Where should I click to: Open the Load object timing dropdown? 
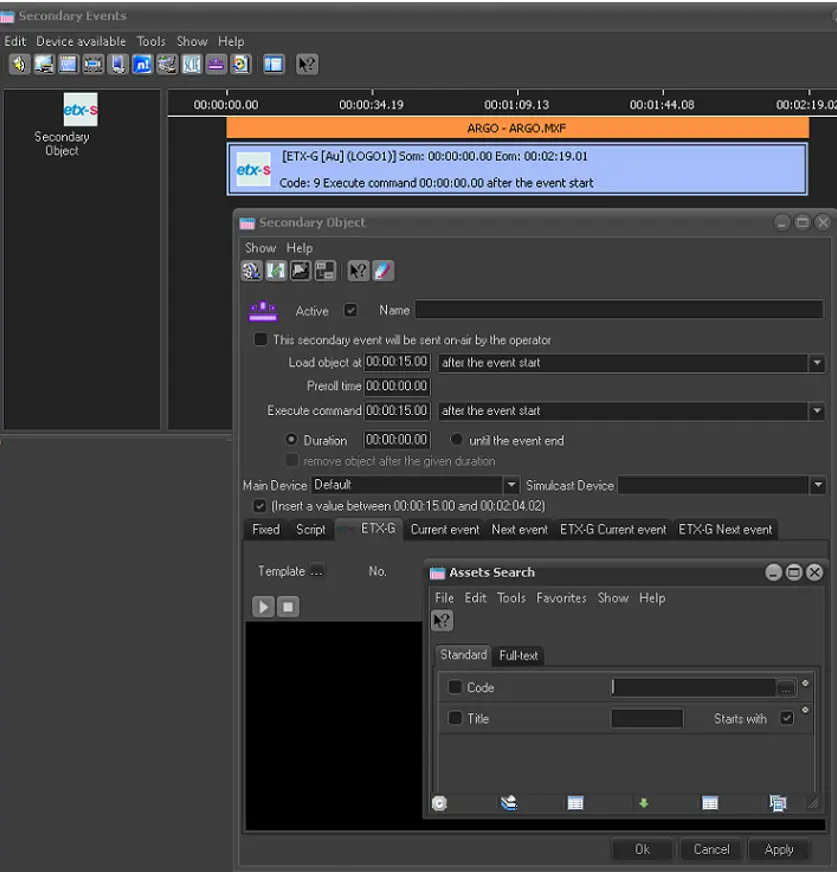816,362
